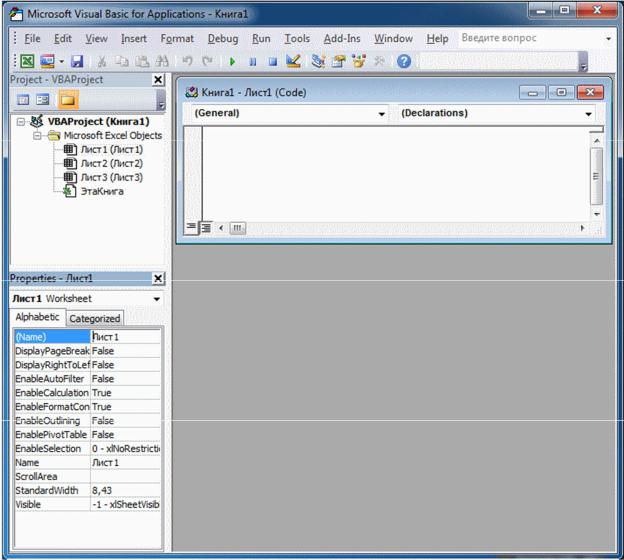Open the (Declarations) procedure dropdown

coord(588,114)
